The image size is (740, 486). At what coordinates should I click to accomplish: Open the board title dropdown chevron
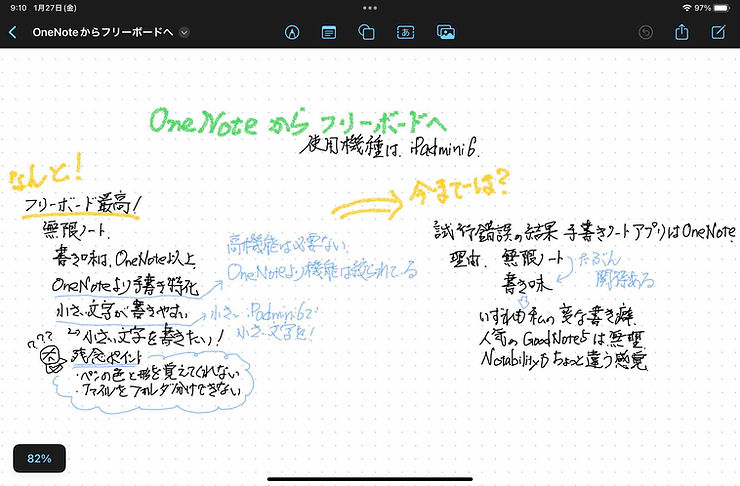click(185, 33)
